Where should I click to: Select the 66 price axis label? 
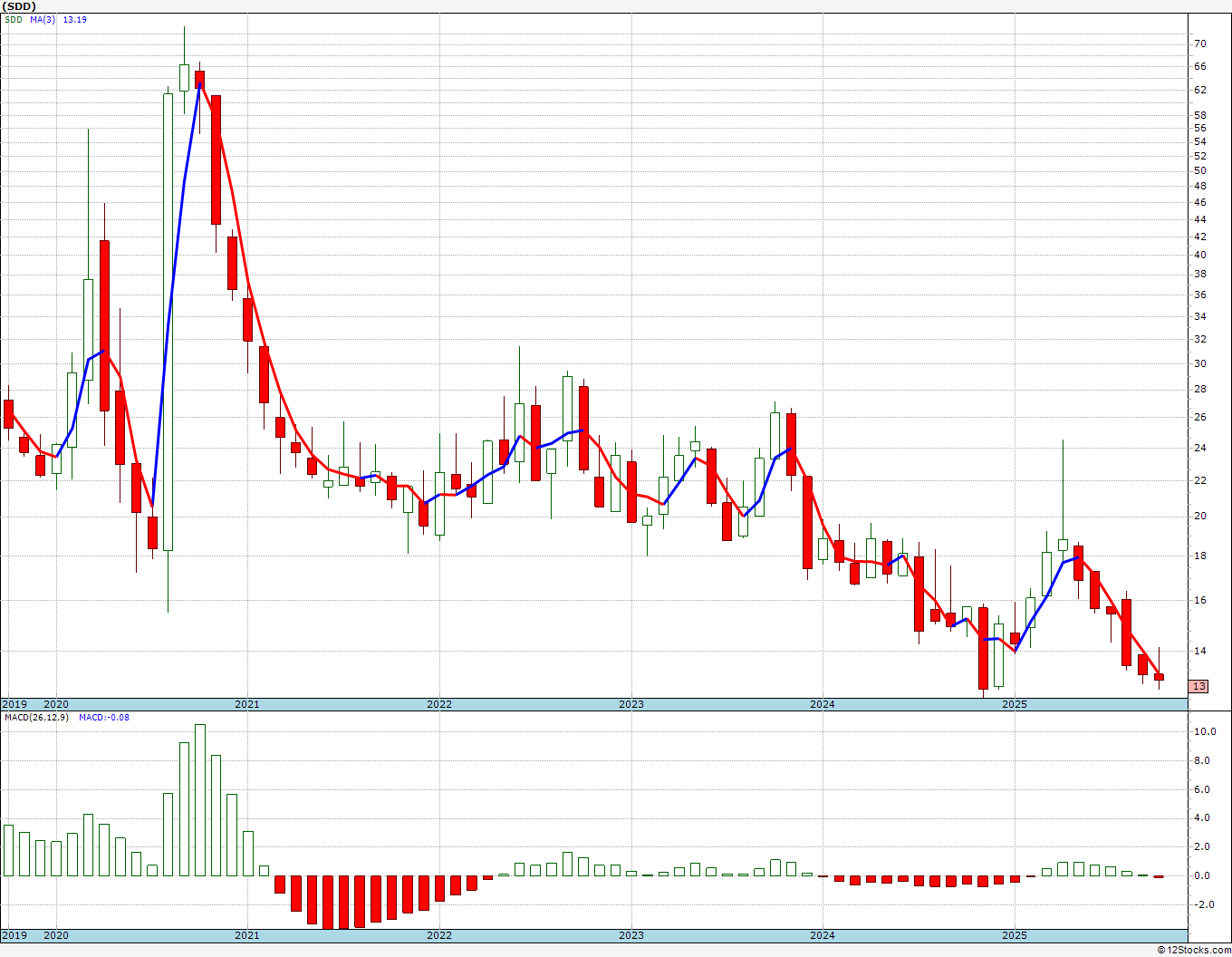[1199, 66]
